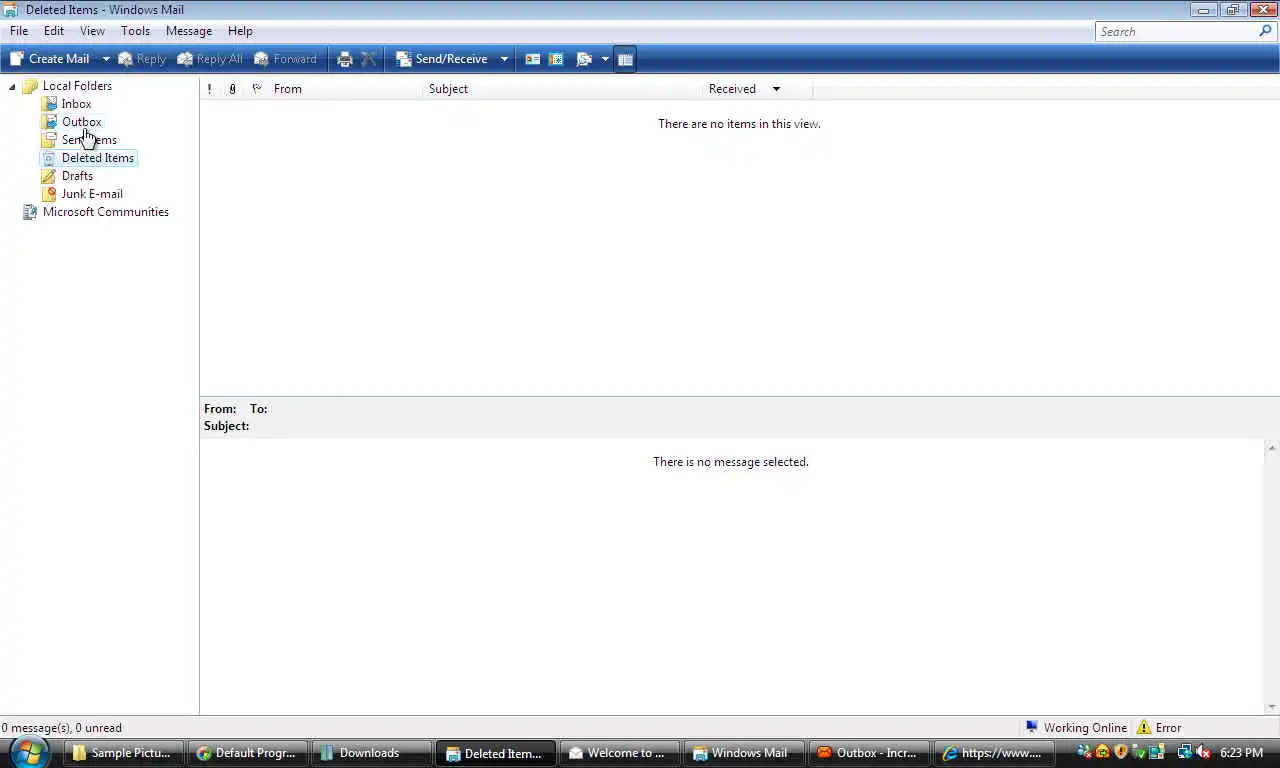Open the Help menu

(x=240, y=31)
